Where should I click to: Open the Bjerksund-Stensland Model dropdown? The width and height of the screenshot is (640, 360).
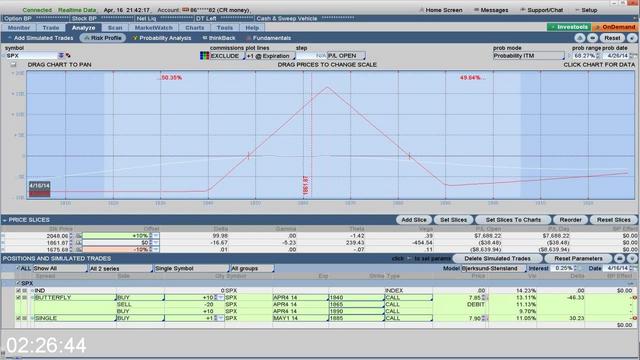pos(493,269)
